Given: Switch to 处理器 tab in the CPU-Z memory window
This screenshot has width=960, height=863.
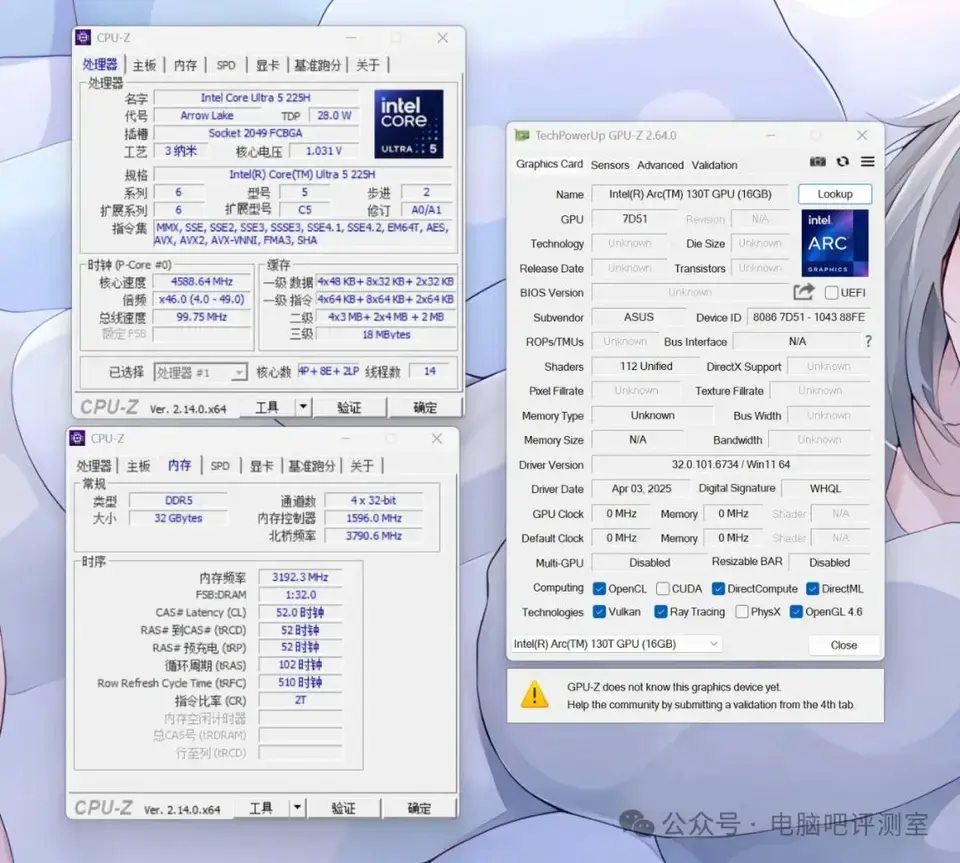Looking at the screenshot, I should point(94,466).
